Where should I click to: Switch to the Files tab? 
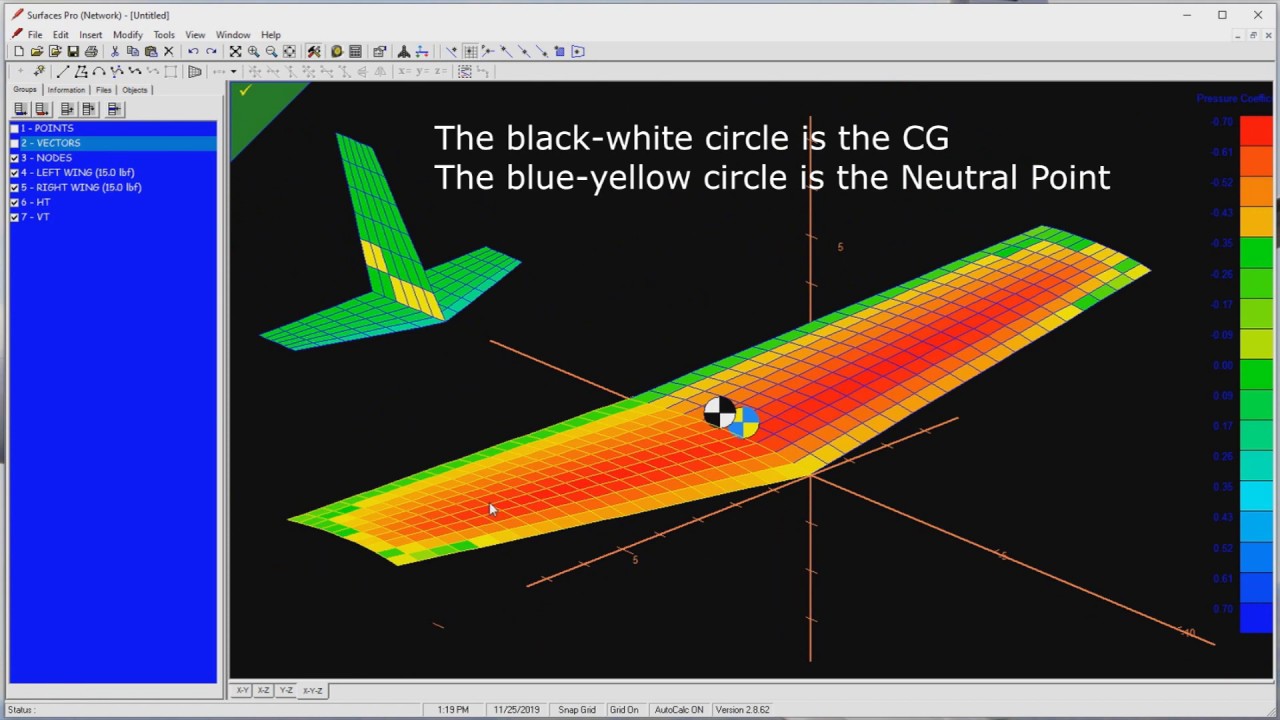(x=103, y=90)
